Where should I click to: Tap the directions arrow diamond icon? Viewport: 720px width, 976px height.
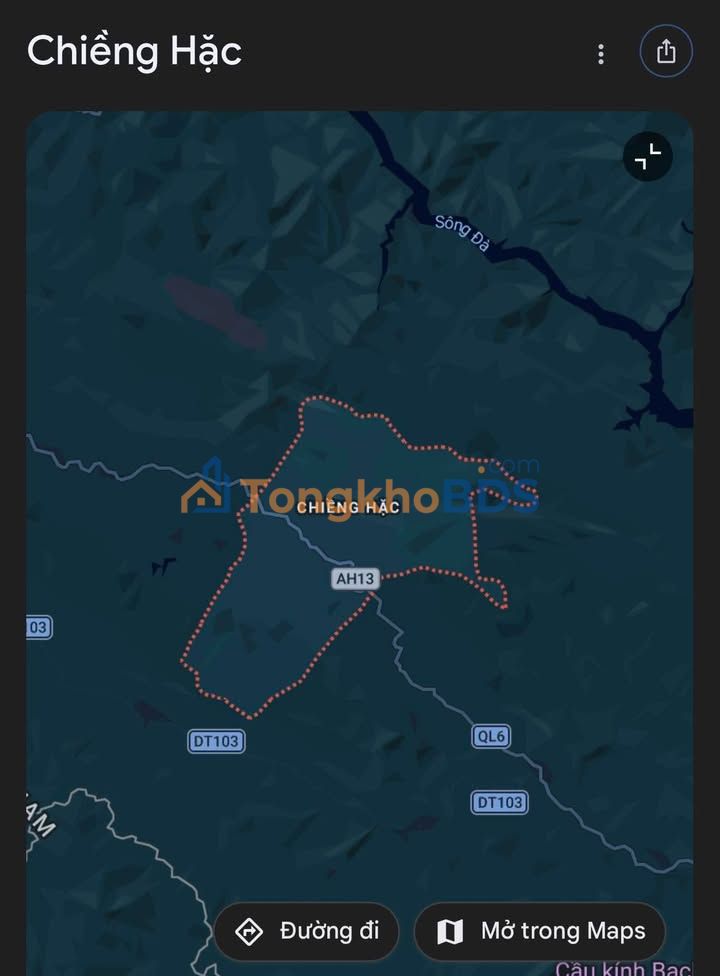249,932
